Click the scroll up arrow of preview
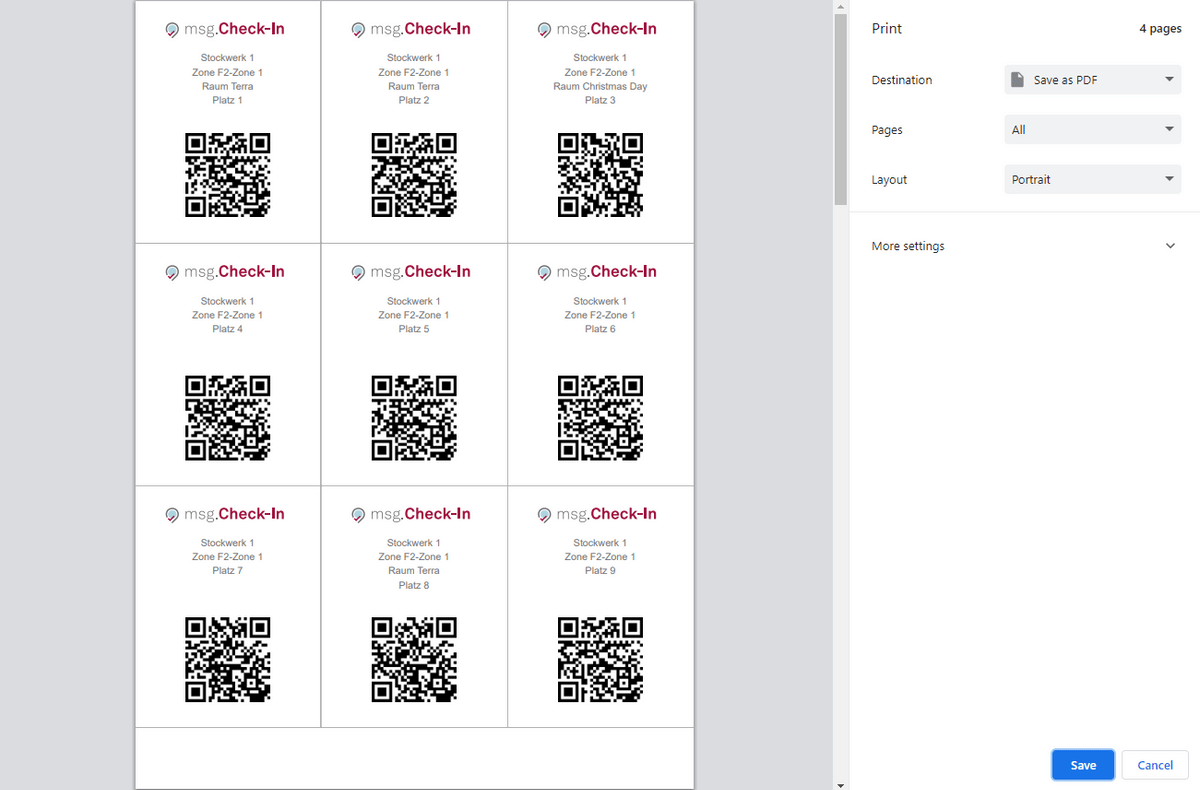1200x790 pixels. (840, 7)
